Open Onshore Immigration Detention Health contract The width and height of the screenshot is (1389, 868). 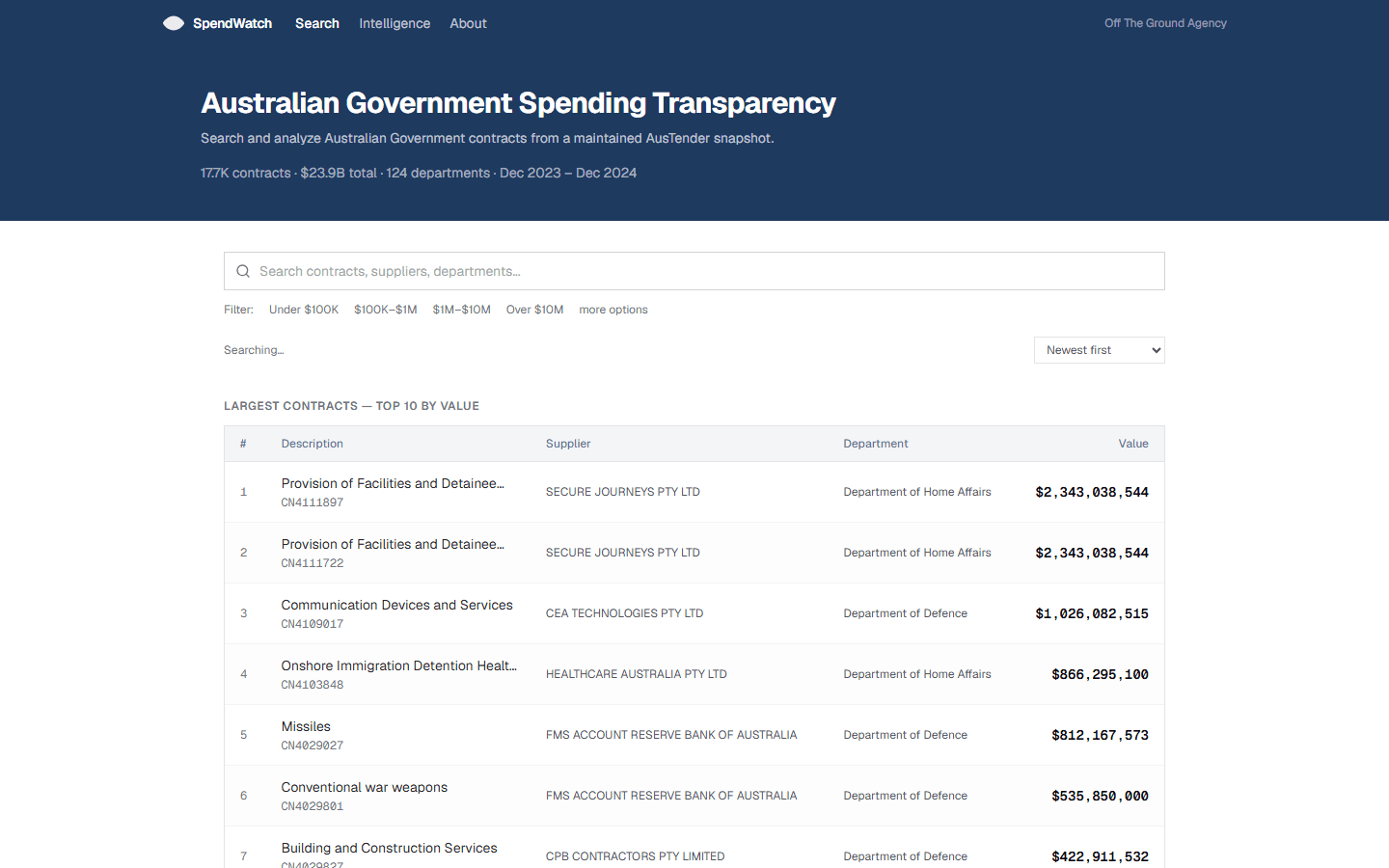[399, 665]
